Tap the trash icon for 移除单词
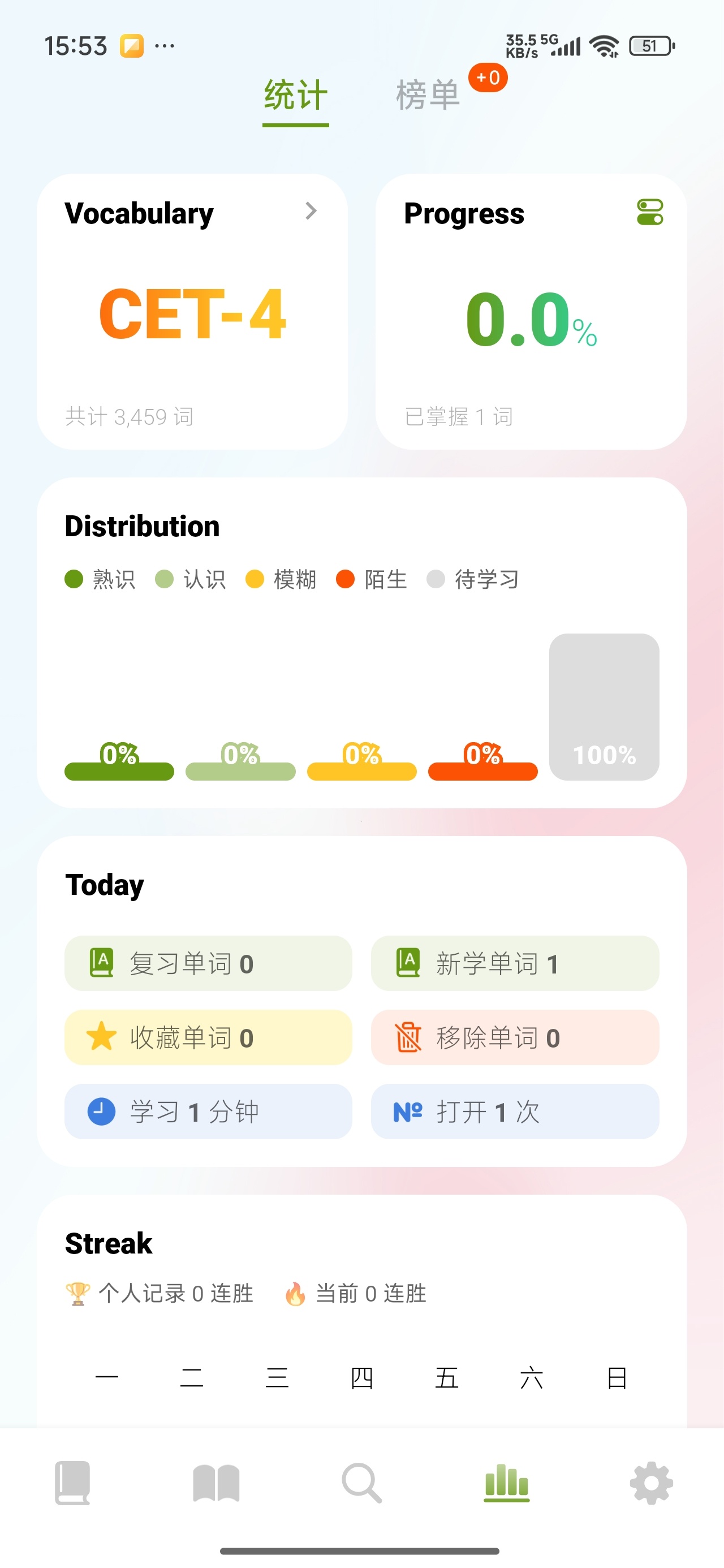Viewport: 724px width, 1568px height. point(408,1037)
